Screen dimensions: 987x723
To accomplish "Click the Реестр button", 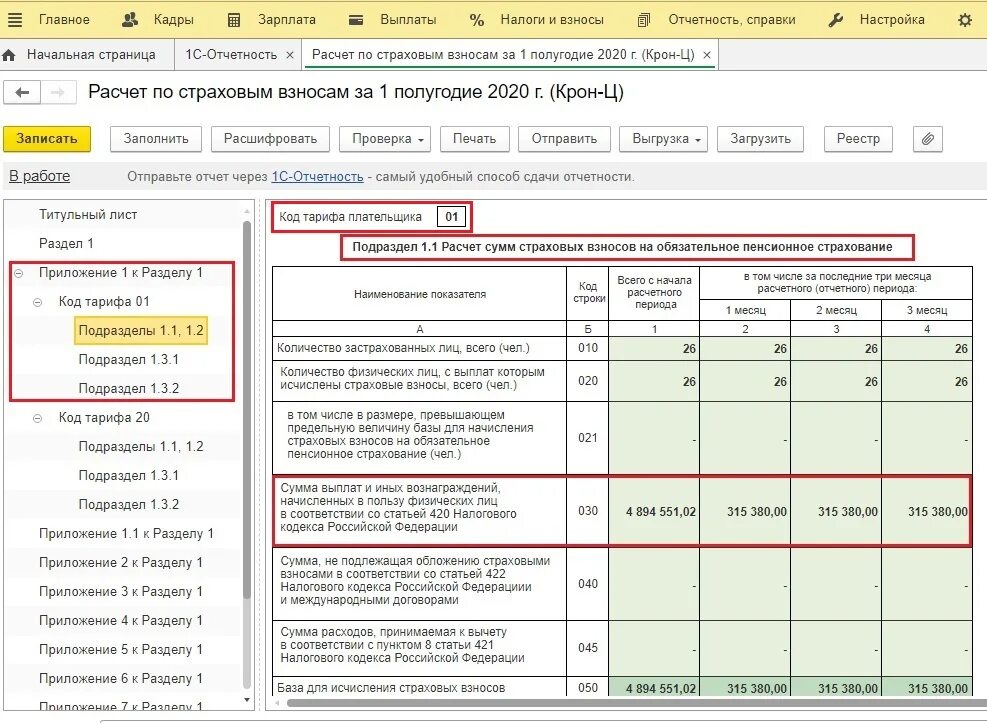I will click(x=859, y=139).
